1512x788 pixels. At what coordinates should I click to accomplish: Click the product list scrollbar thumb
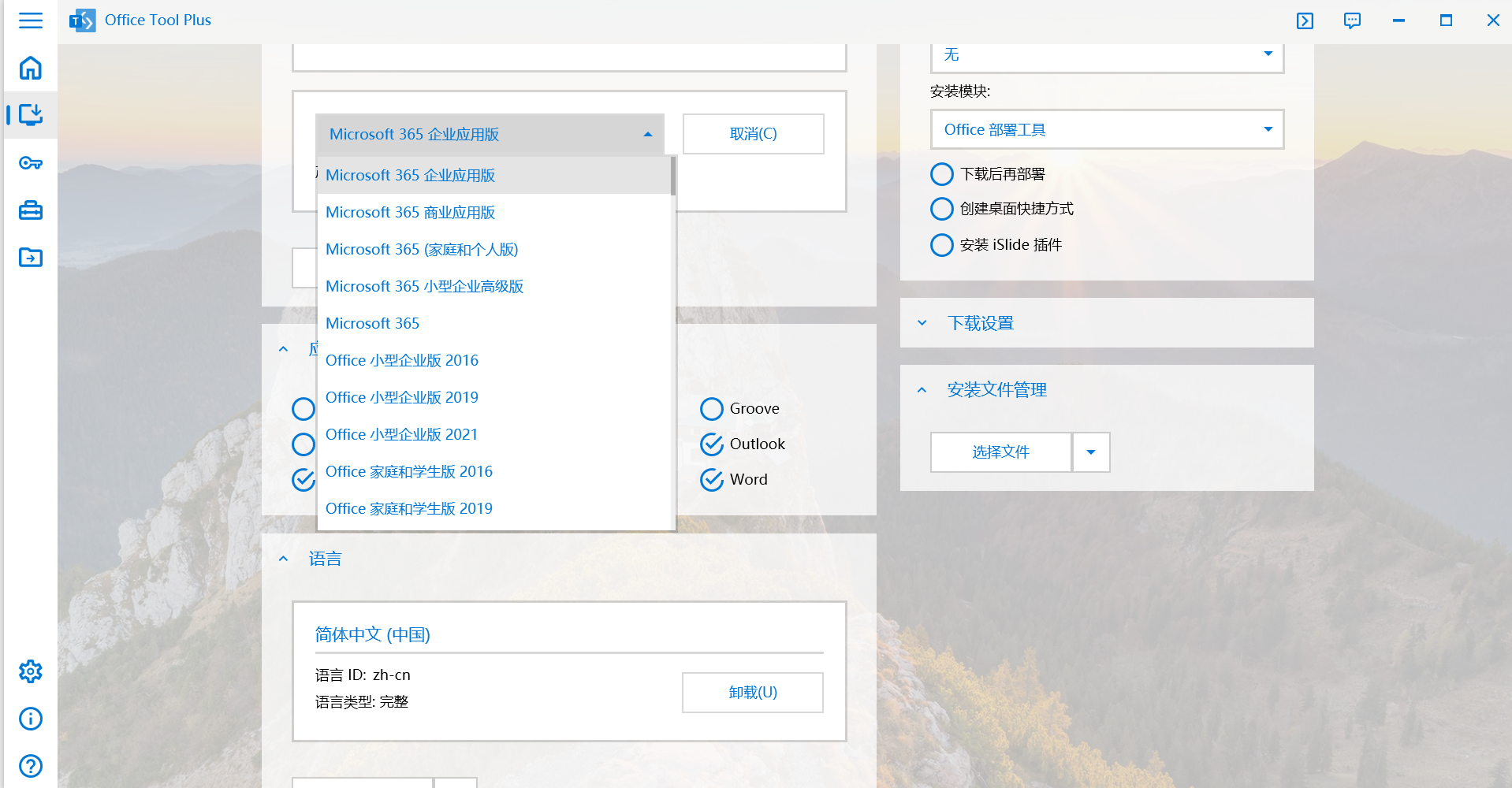pos(673,176)
